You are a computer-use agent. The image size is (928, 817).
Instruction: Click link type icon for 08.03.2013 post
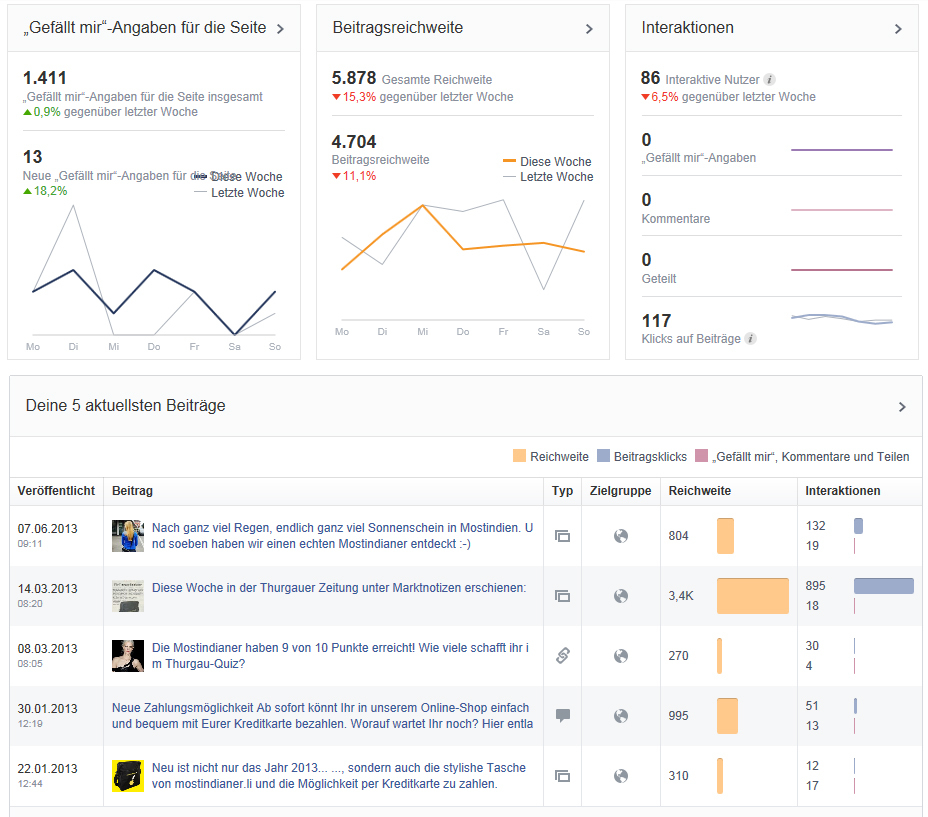tap(563, 655)
